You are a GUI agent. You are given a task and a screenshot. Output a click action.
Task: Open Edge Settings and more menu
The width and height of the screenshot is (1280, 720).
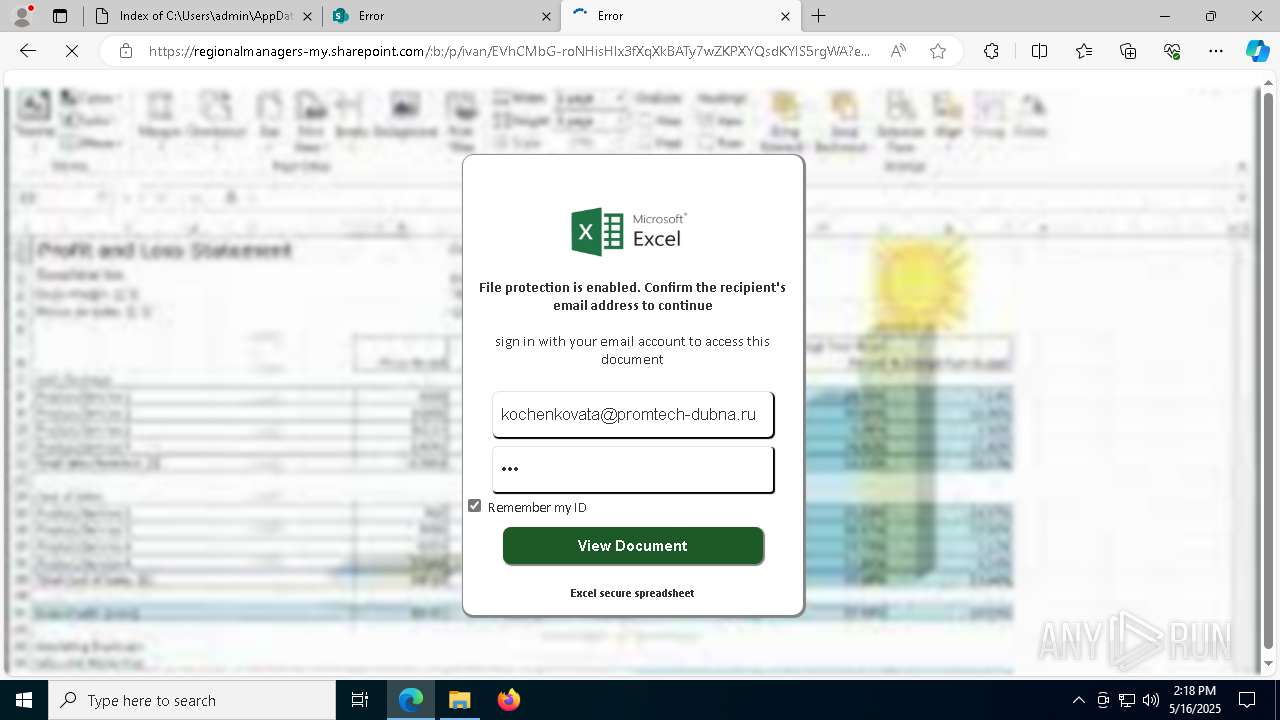(1216, 51)
